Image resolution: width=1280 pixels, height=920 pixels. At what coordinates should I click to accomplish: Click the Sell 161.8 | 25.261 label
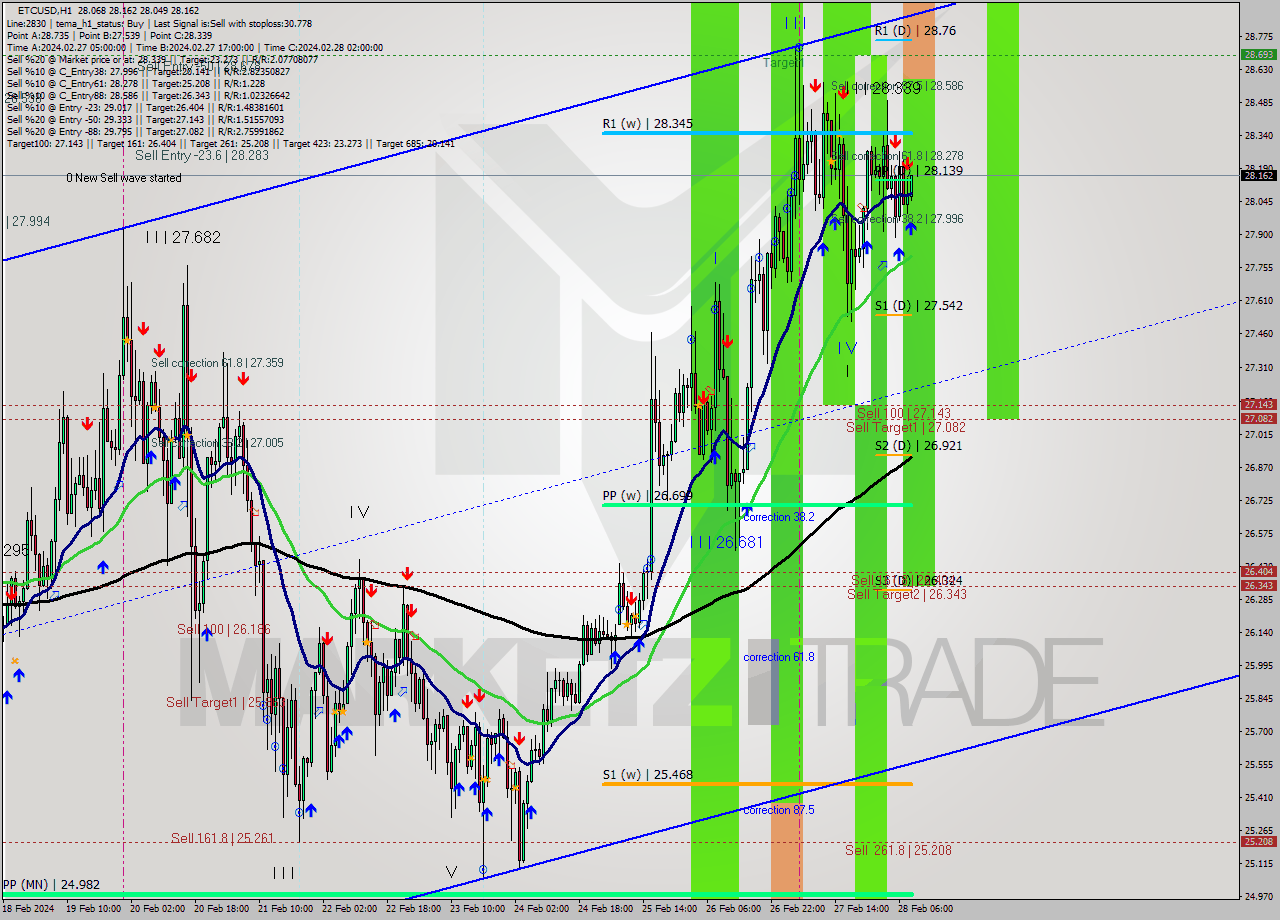[222, 838]
